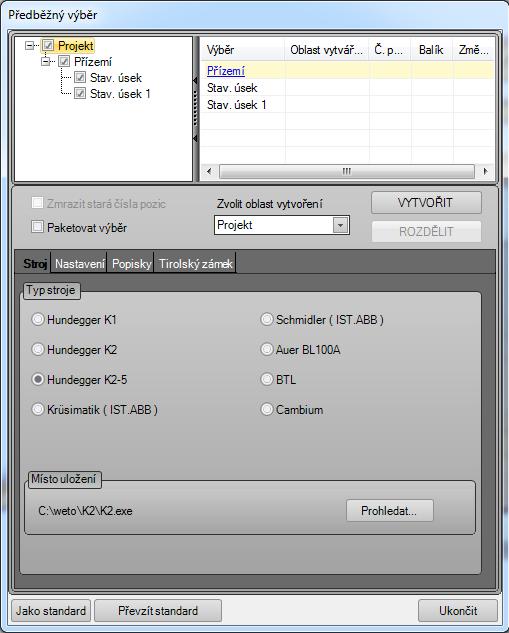This screenshot has width=509, height=633.
Task: Select the Hundegger K1 radio button
Action: tap(38, 319)
